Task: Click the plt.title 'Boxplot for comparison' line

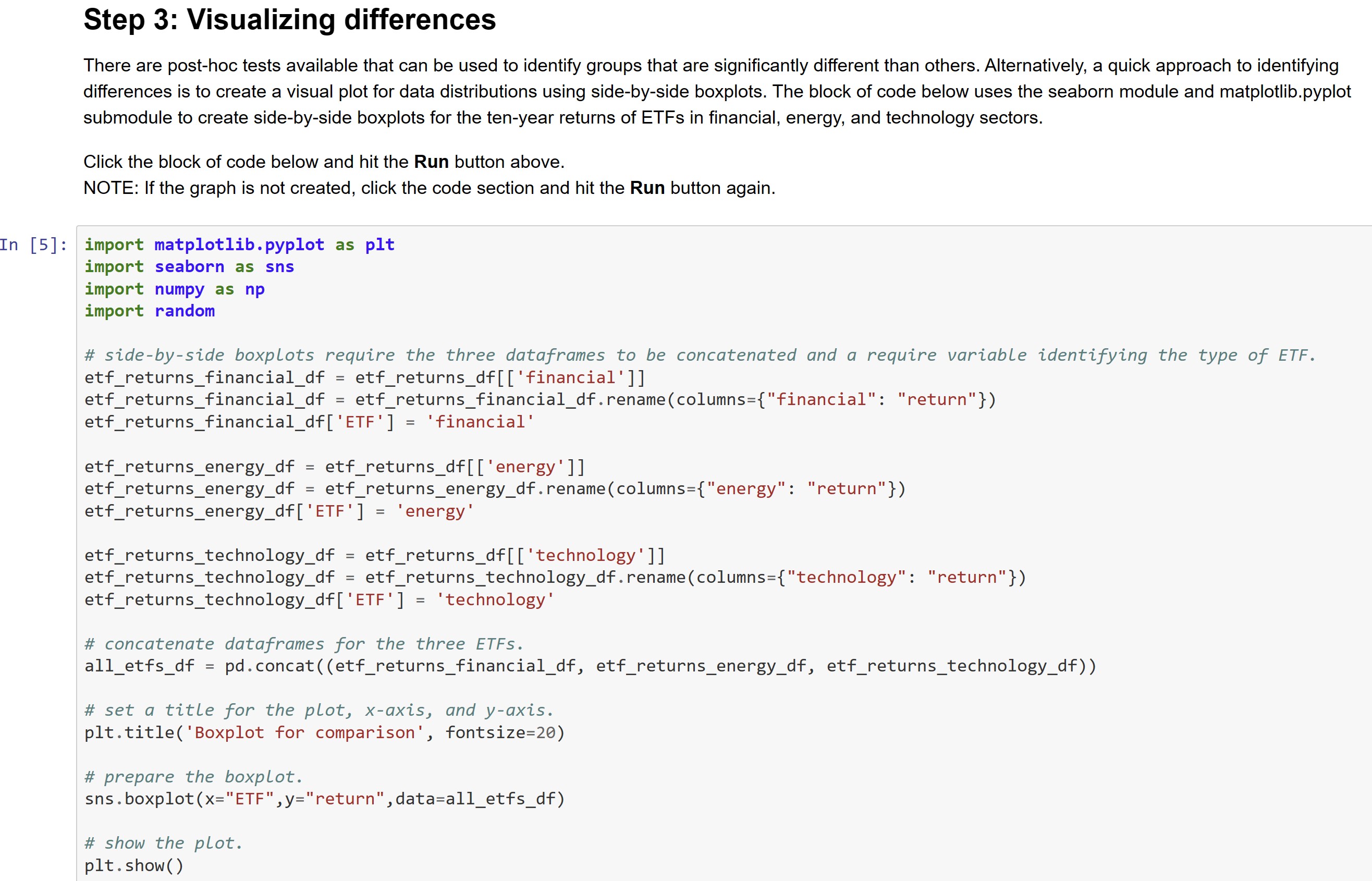Action: coord(324,733)
